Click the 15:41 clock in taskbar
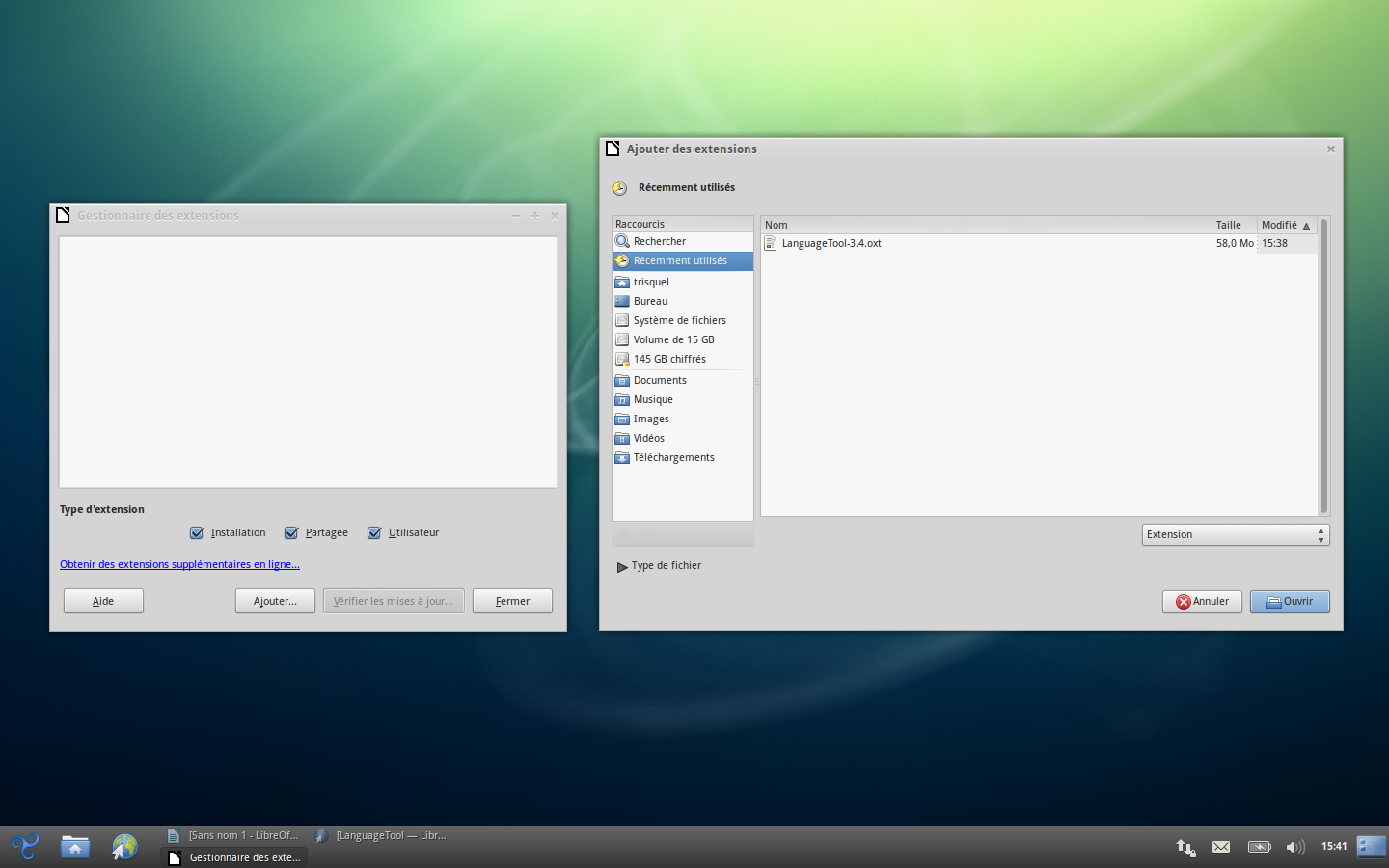This screenshot has width=1389, height=868. [1334, 847]
